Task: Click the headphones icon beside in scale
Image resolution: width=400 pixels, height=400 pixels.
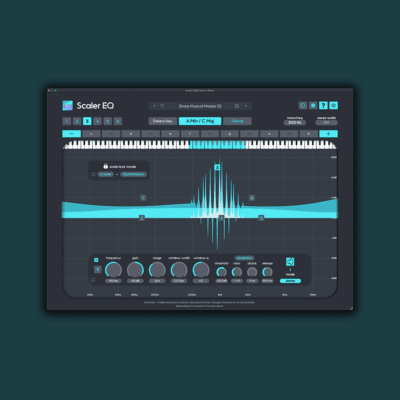Action: 93,174
